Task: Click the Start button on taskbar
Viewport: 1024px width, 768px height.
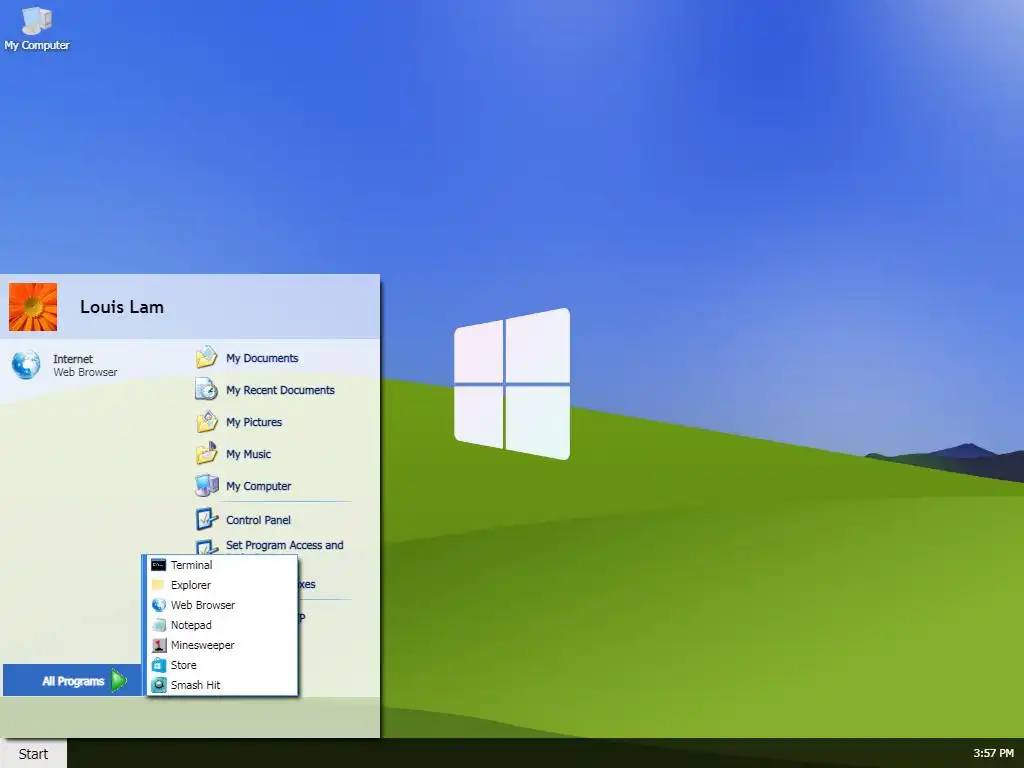Action: (33, 754)
